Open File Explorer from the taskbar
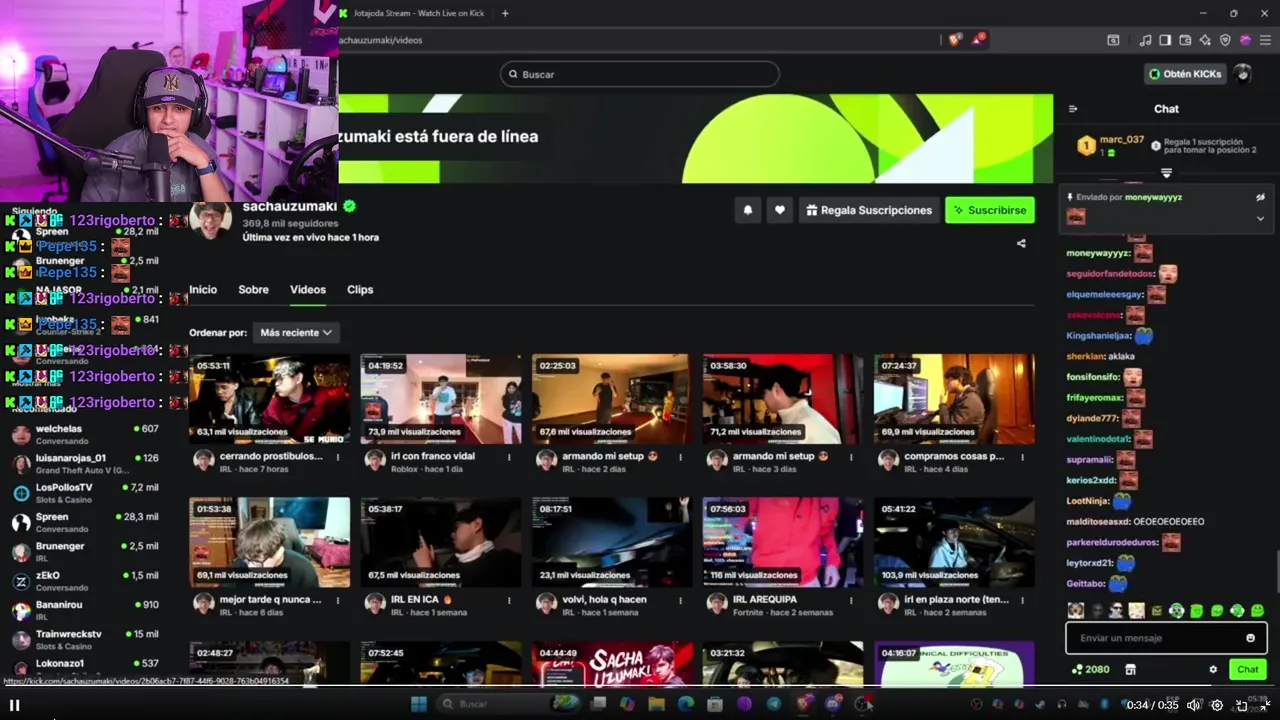 click(x=656, y=704)
